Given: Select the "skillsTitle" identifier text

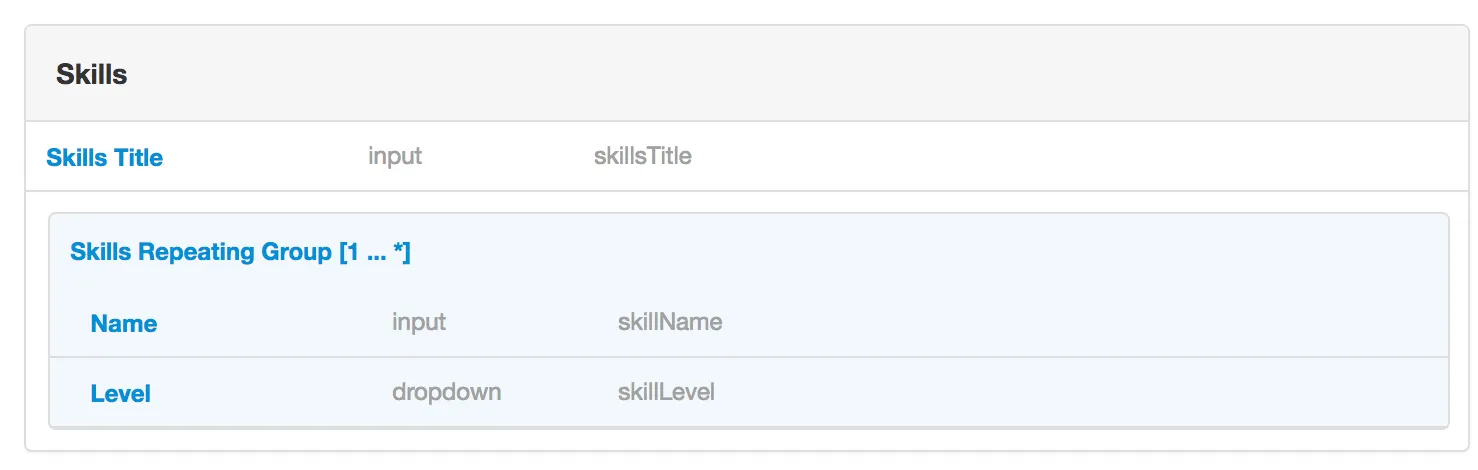Looking at the screenshot, I should click(642, 157).
